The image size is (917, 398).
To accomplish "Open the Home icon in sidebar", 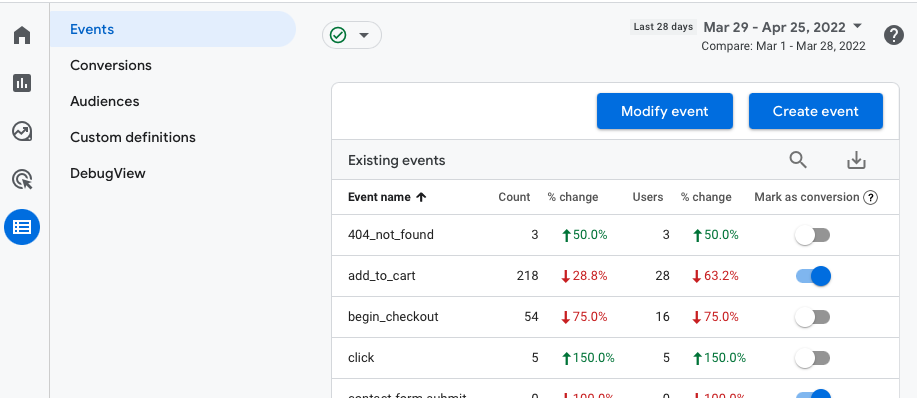I will [x=22, y=36].
